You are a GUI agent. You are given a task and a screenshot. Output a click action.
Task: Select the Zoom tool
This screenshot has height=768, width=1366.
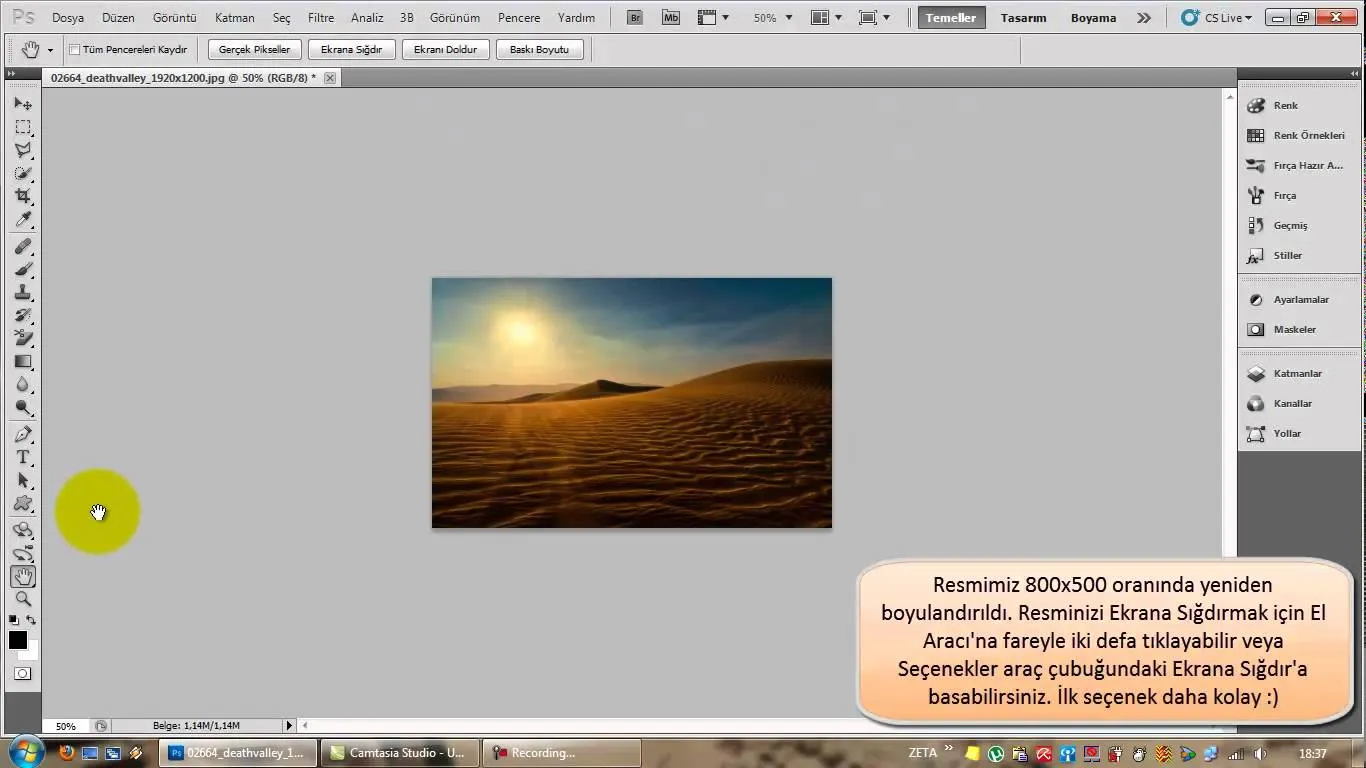click(x=22, y=598)
